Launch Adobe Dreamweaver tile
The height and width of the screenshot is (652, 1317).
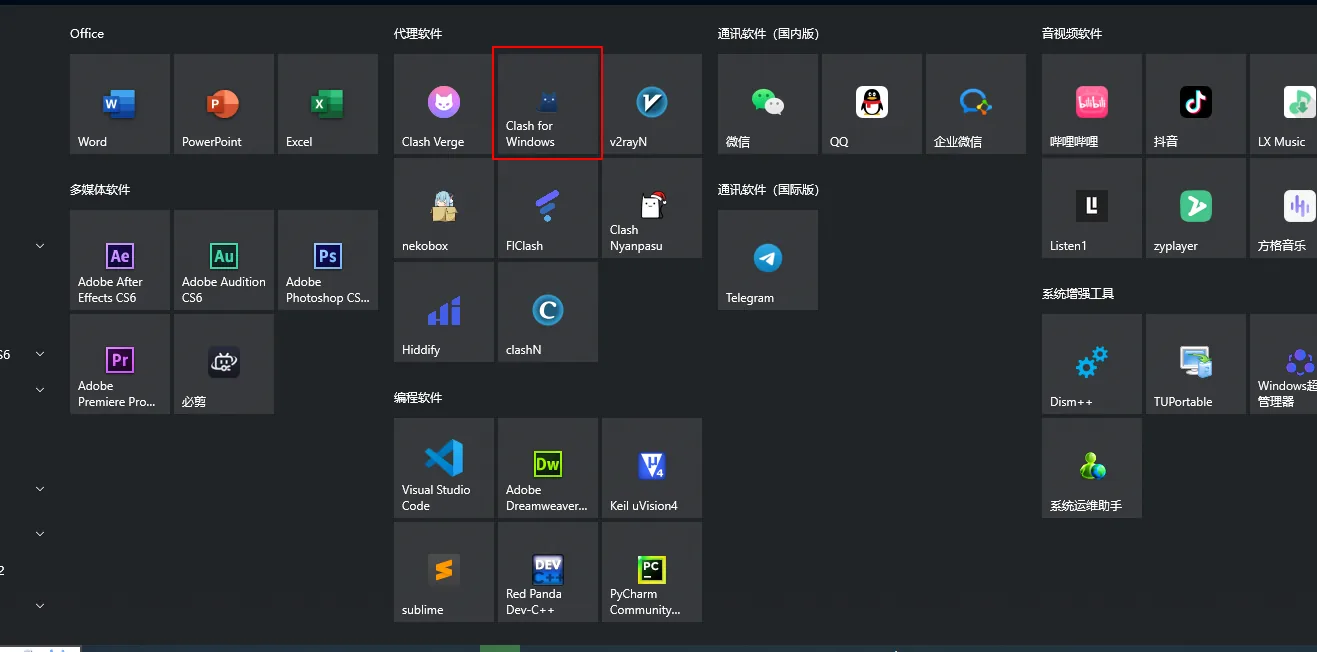coord(548,468)
